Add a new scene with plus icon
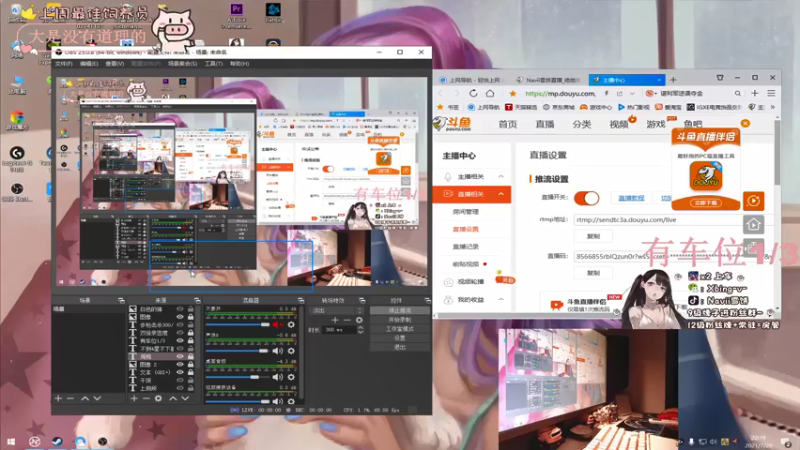This screenshot has height=450, width=800. click(58, 398)
